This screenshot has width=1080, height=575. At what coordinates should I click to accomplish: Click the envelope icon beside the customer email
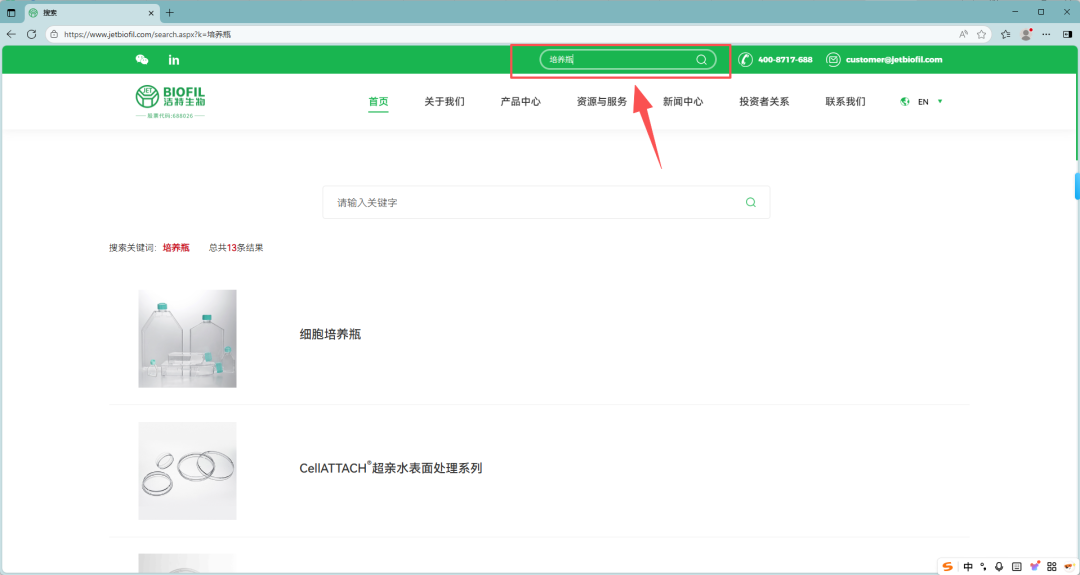click(x=833, y=60)
